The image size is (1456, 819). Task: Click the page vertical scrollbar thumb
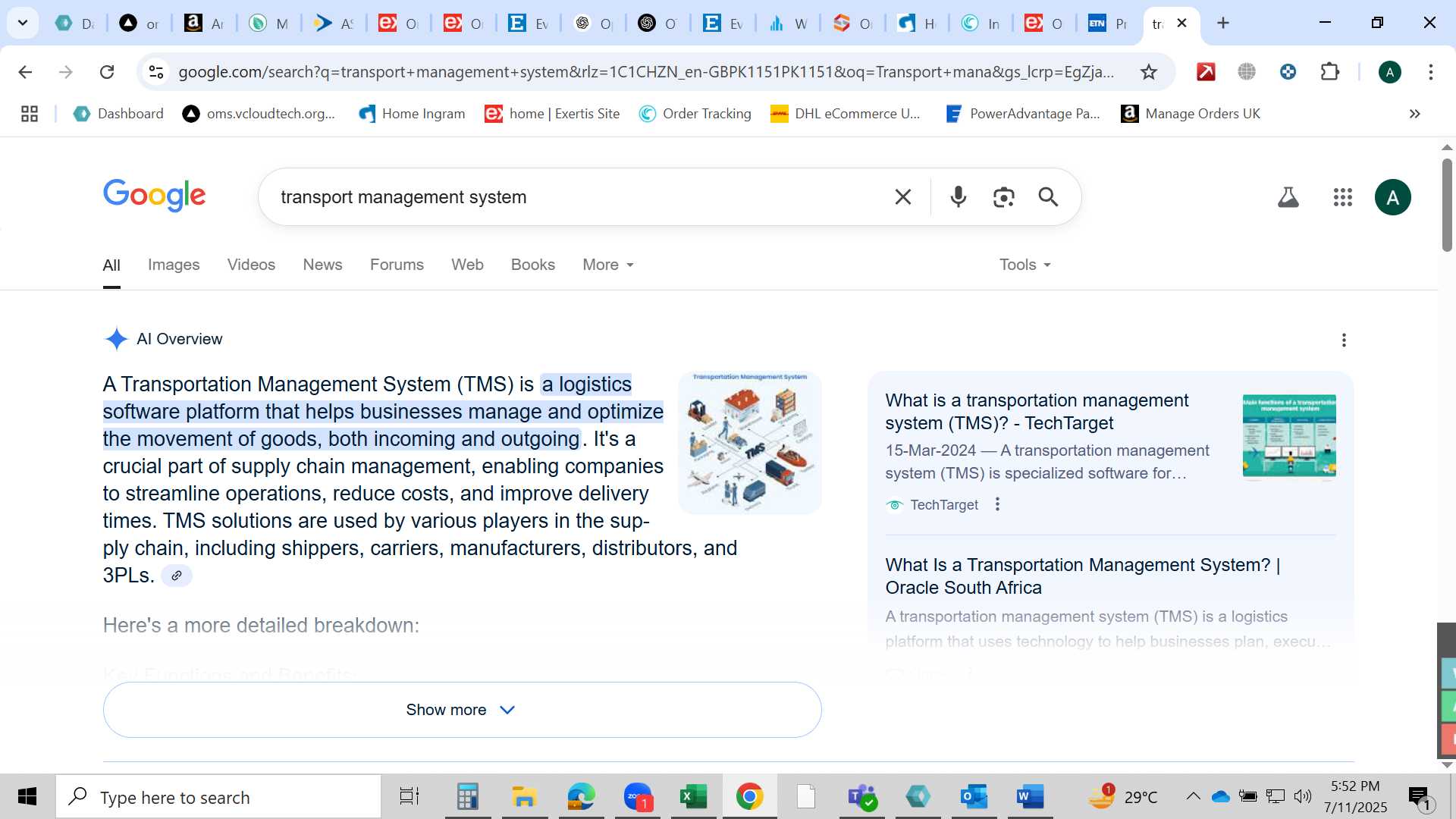pos(1446,205)
